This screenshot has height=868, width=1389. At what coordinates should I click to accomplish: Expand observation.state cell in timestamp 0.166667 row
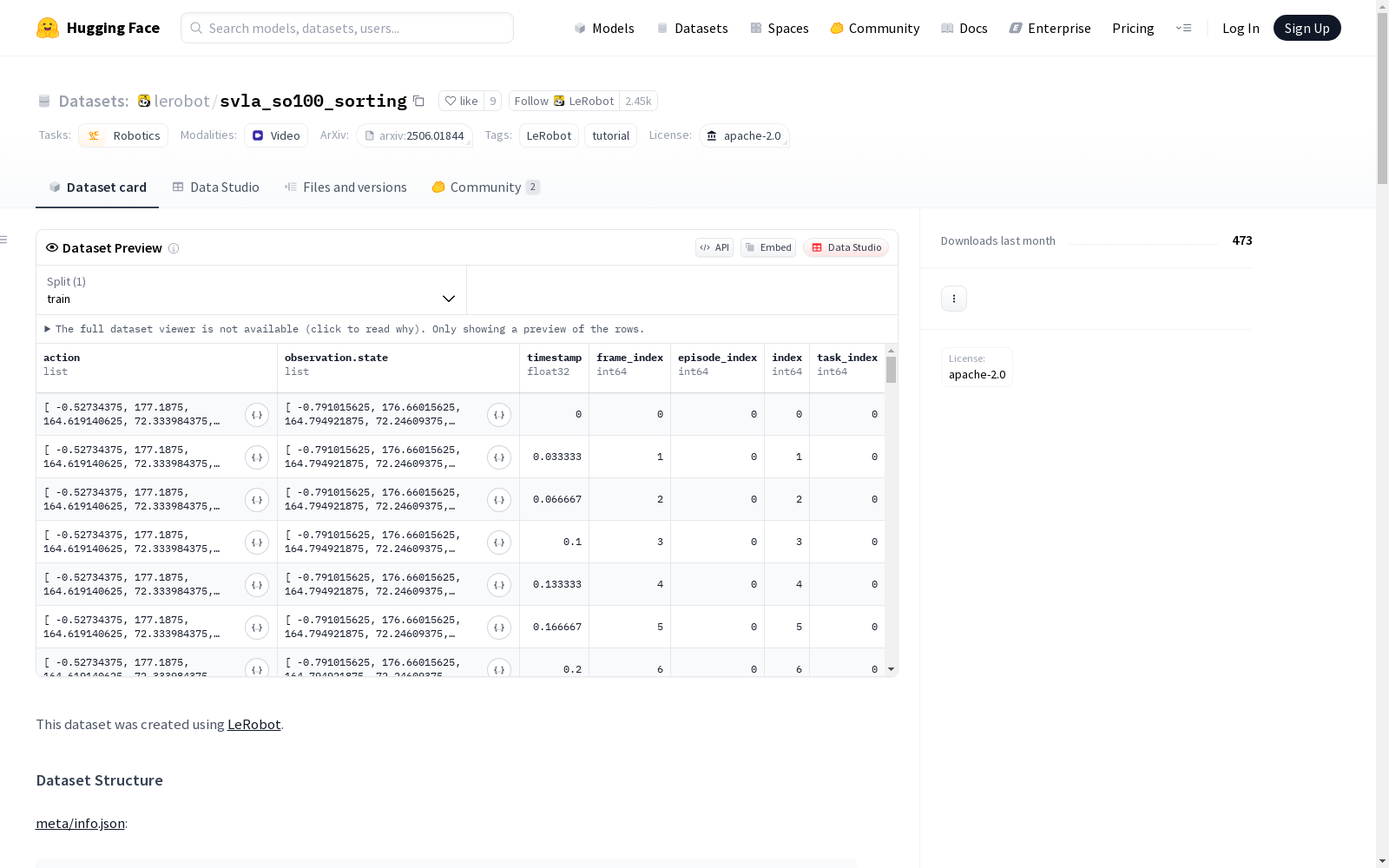[499, 628]
